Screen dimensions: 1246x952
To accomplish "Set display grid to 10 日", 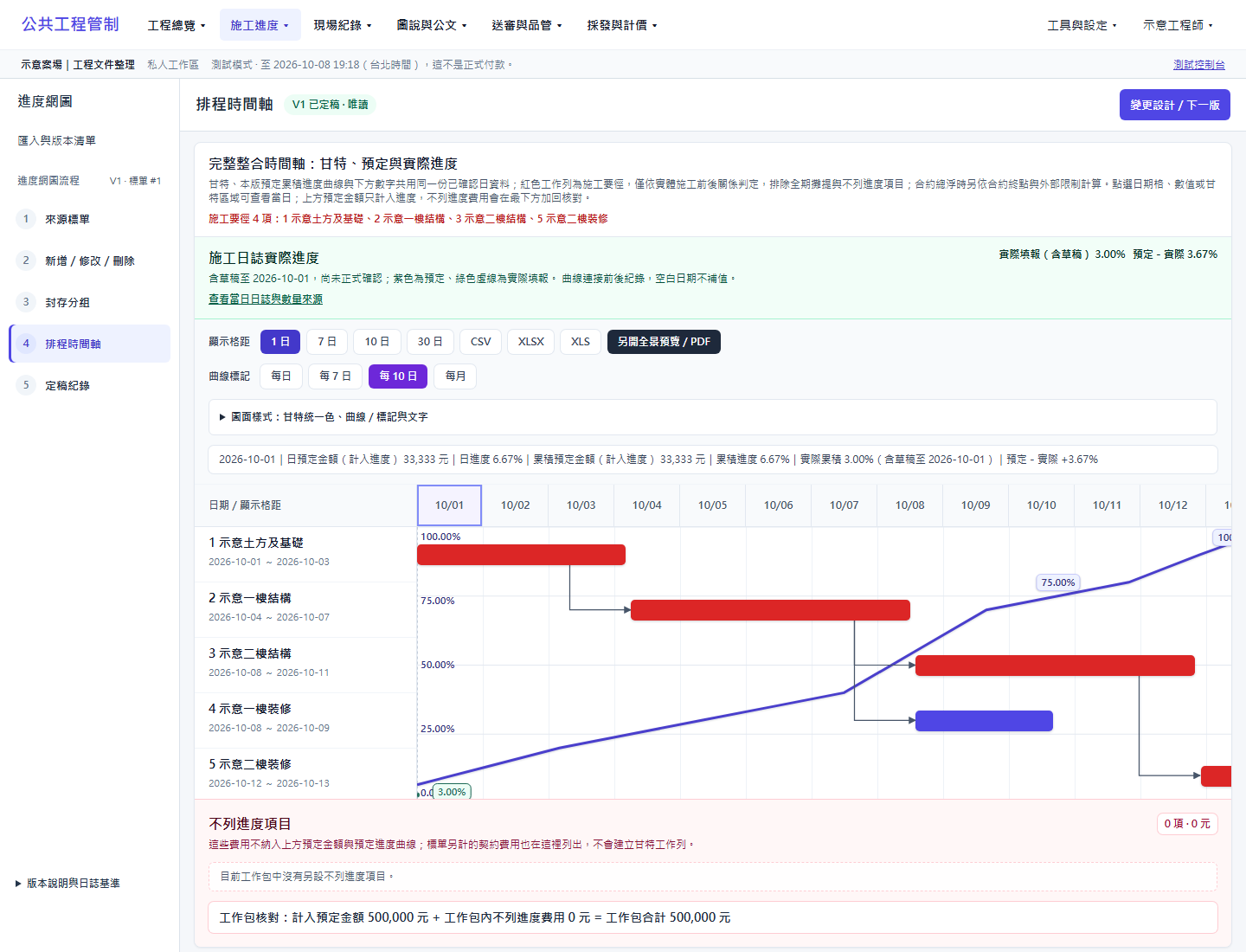I will [377, 342].
